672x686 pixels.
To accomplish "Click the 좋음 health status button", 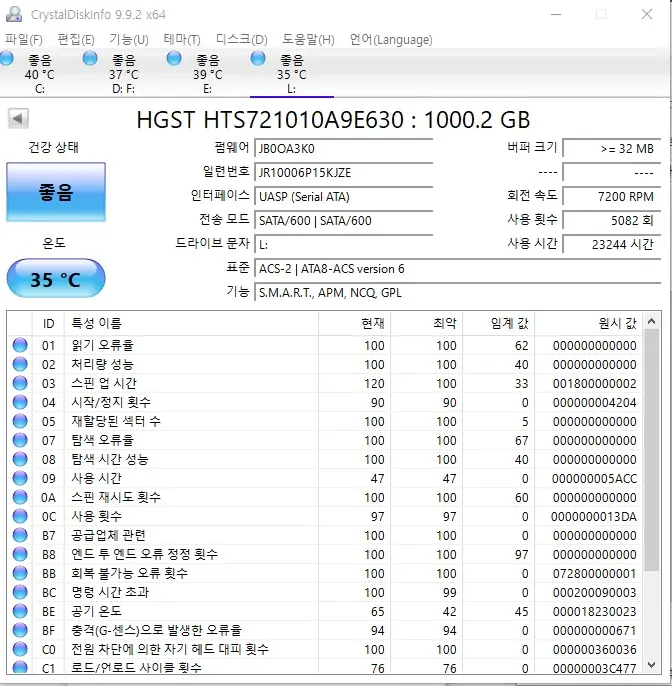I will [x=56, y=192].
